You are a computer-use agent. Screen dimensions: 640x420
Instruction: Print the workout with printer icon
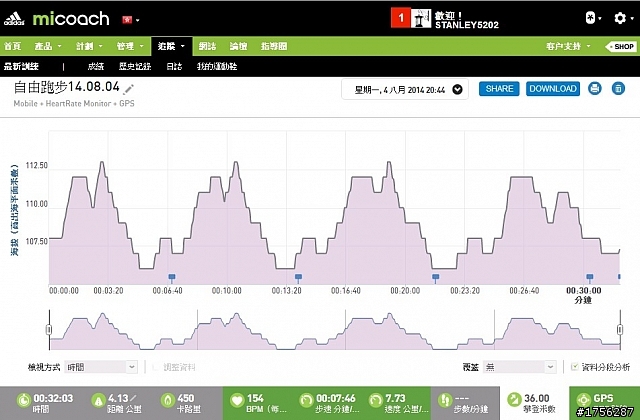pos(595,89)
